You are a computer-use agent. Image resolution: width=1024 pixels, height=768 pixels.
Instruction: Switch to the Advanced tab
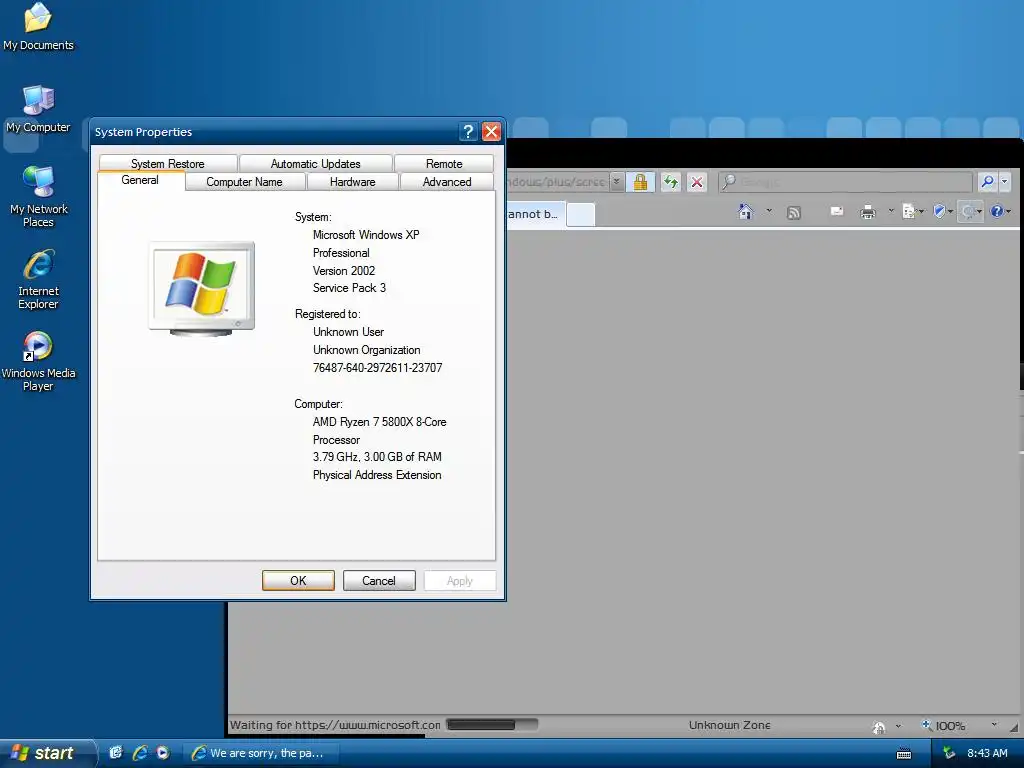[447, 182]
